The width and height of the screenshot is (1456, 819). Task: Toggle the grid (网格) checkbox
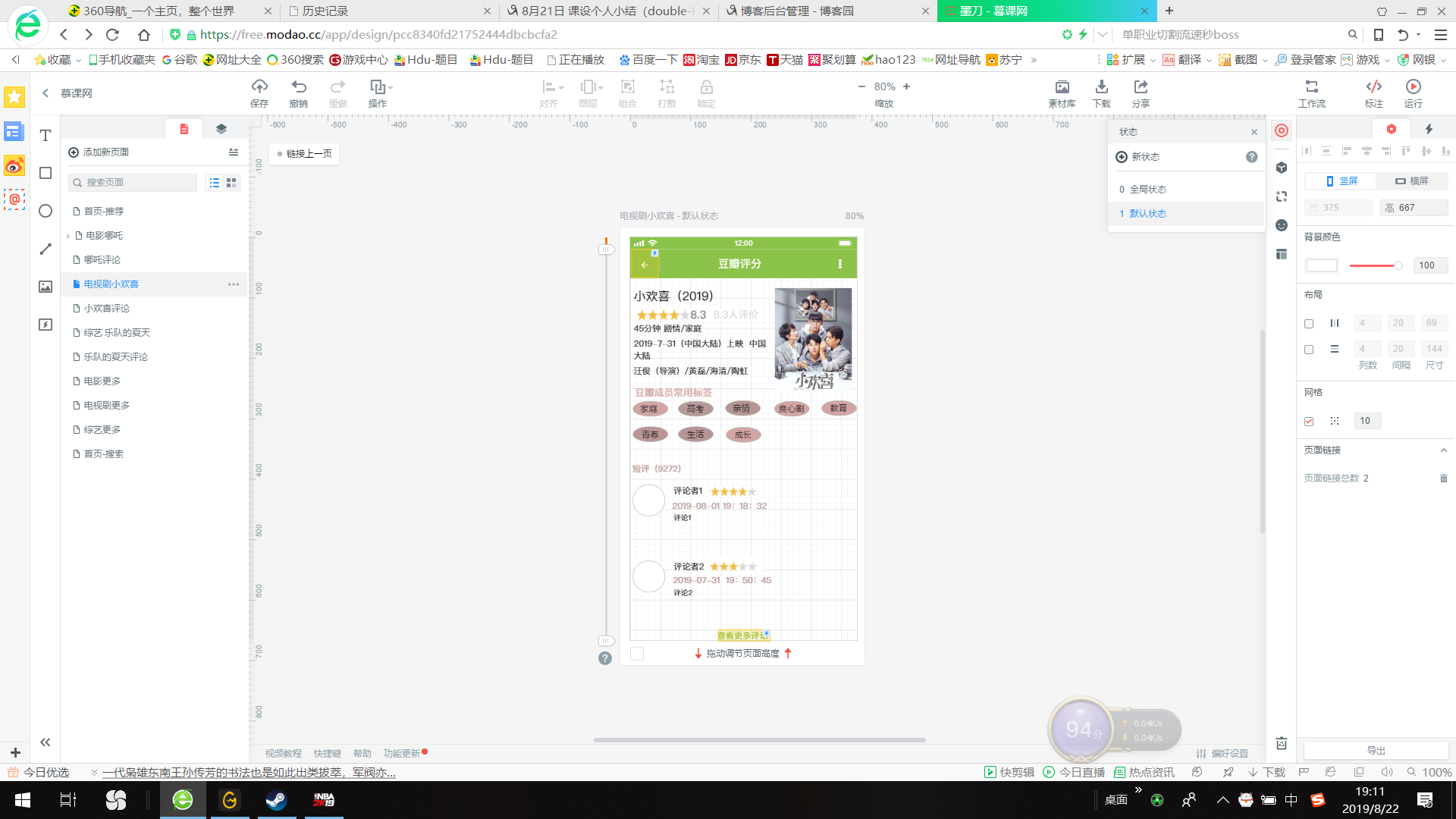click(1309, 421)
